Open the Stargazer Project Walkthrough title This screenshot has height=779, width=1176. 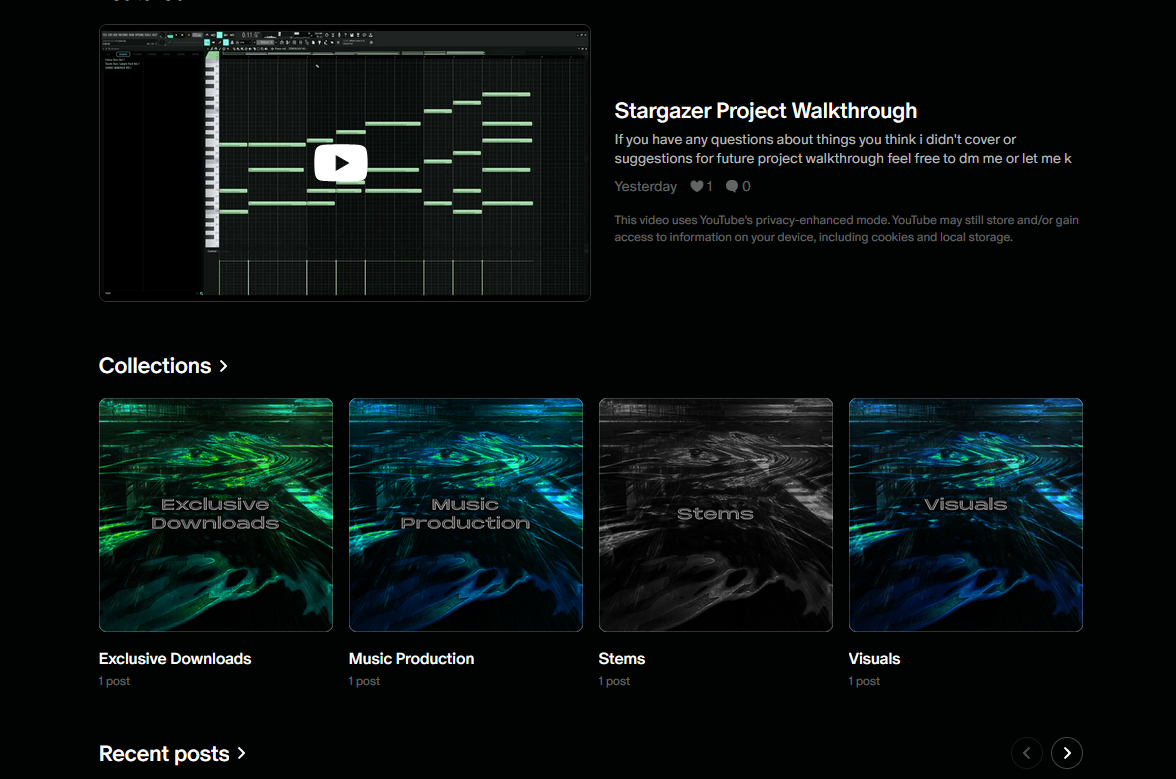coord(765,111)
